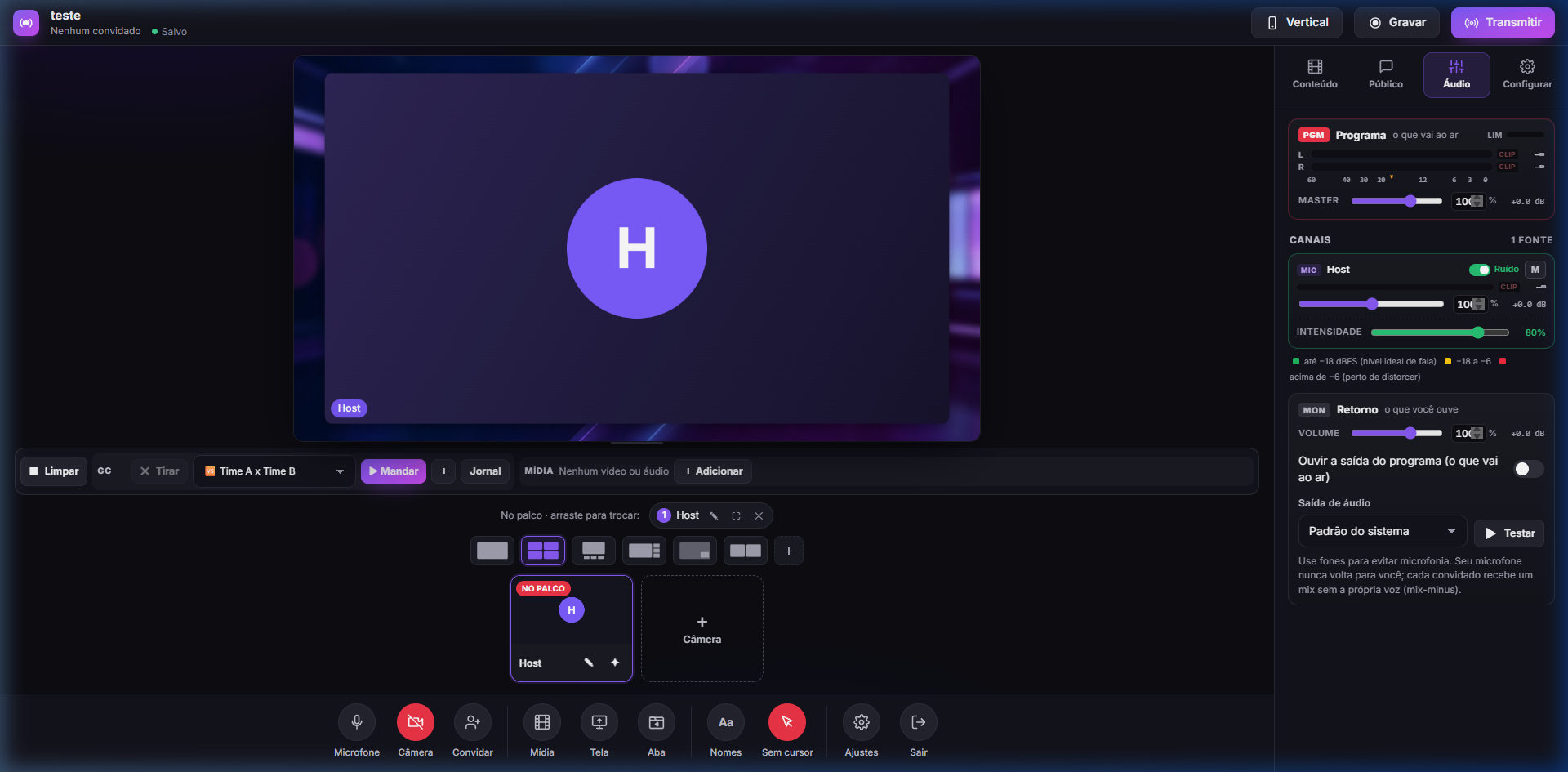Share a browser tab via Aba
1568x772 pixels.
click(x=657, y=722)
